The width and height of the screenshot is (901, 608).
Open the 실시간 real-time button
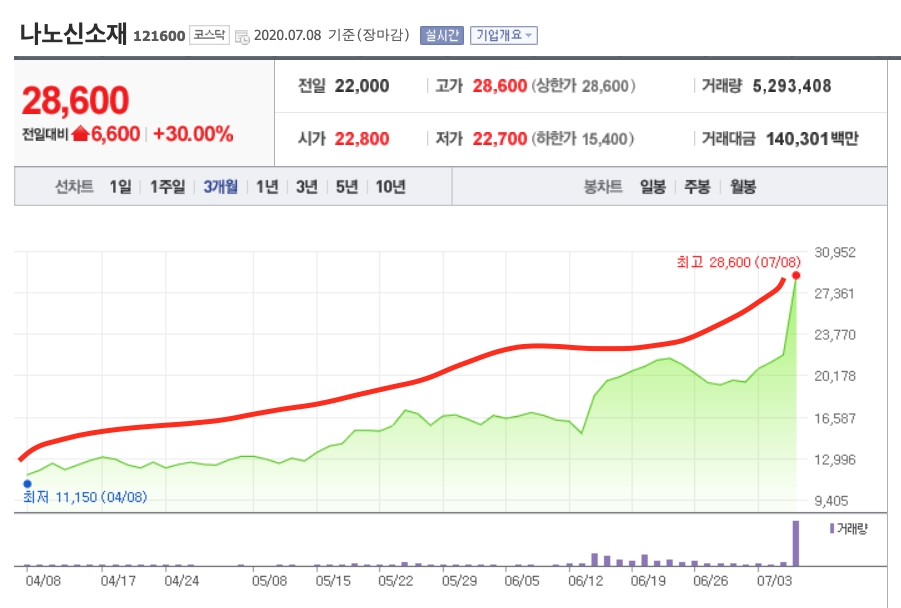tap(441, 36)
